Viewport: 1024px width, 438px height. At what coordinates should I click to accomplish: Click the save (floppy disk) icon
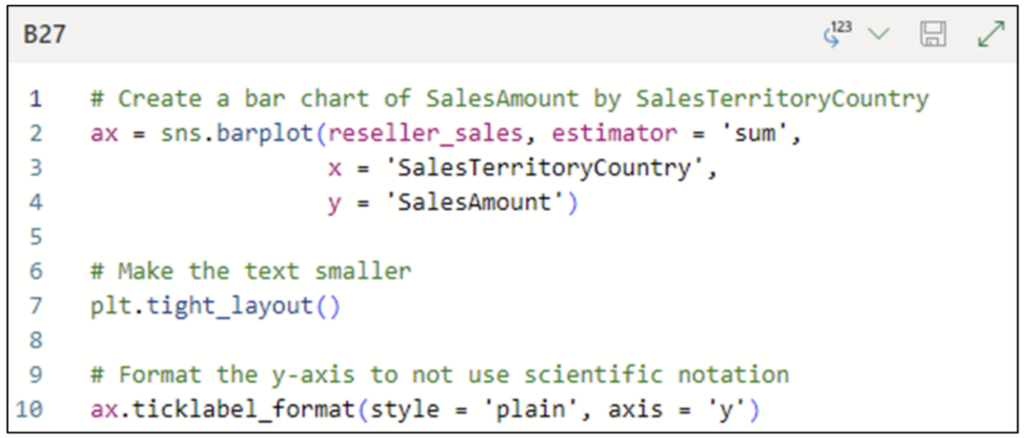(x=933, y=34)
